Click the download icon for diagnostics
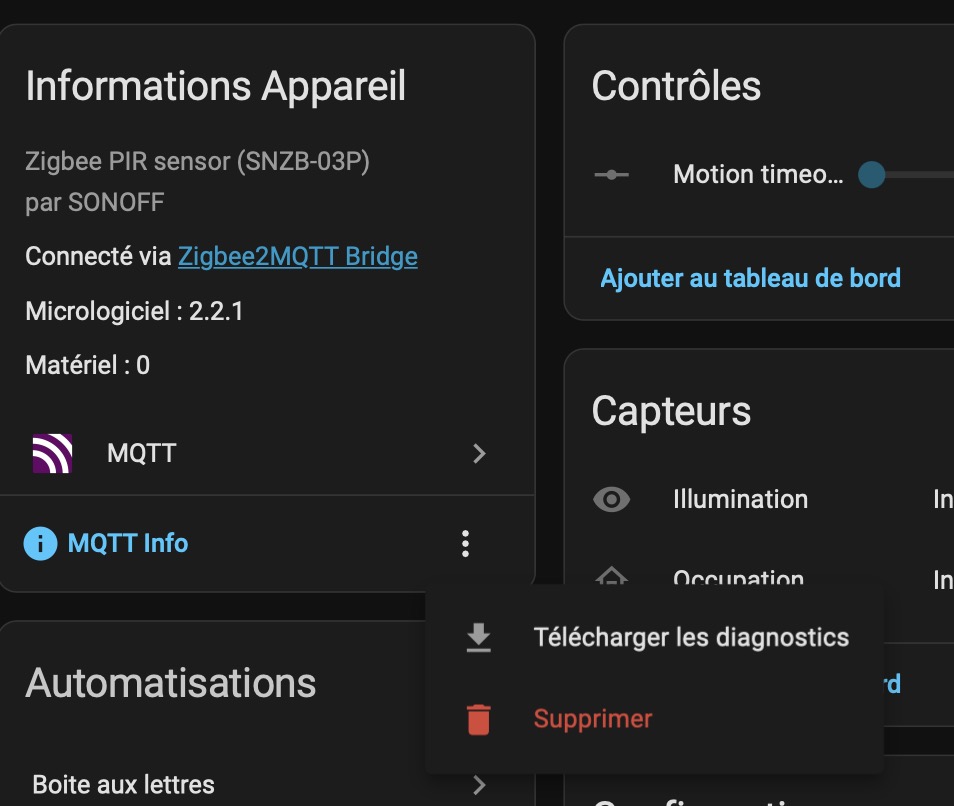Screen dimensions: 954x806 pos(479,638)
